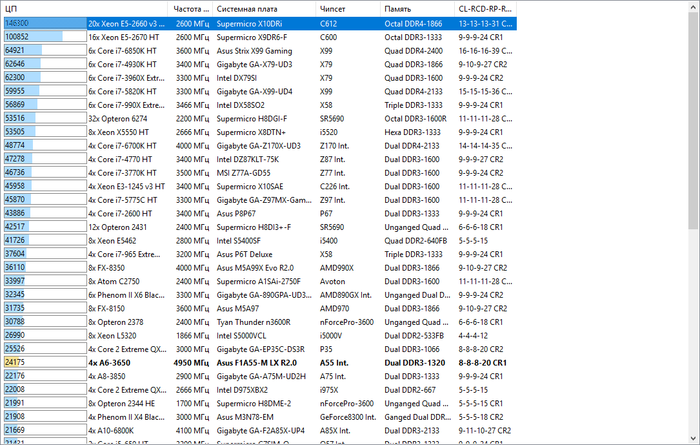Select the 4x Core i7-6700K HT row

pos(260,146)
